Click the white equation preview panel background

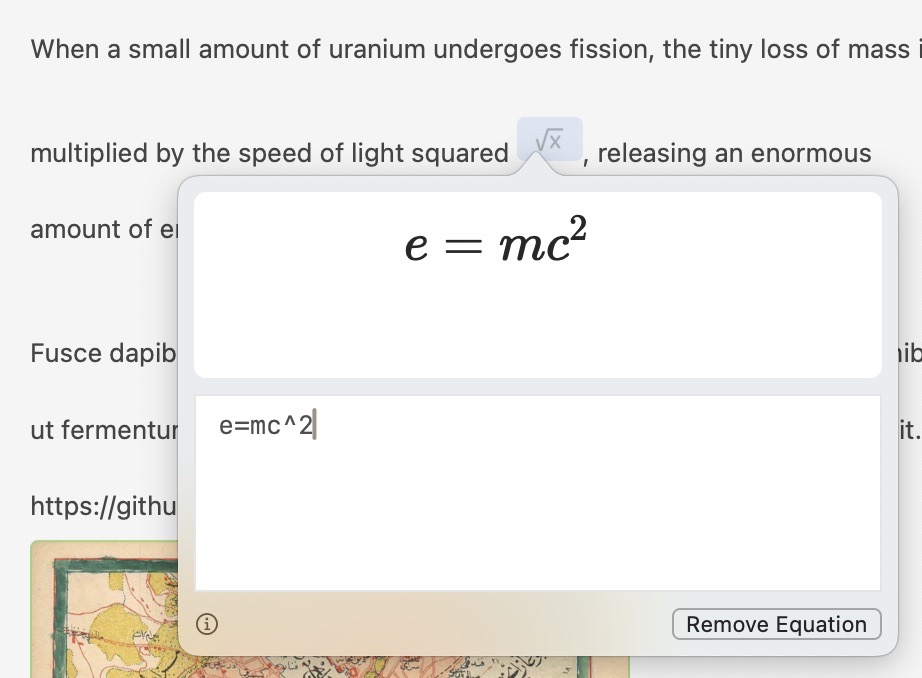tap(537, 320)
